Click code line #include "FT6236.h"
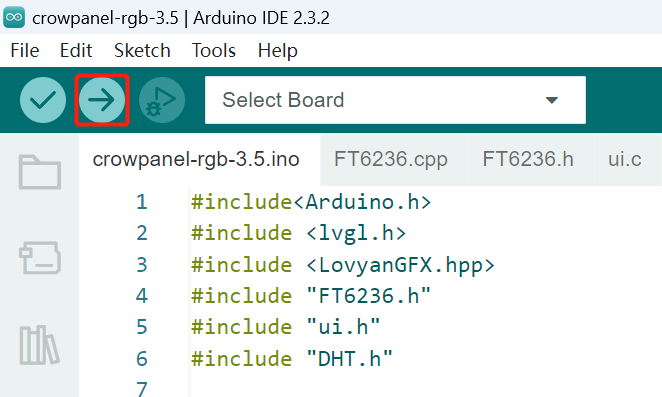This screenshot has width=662, height=397. click(x=311, y=296)
